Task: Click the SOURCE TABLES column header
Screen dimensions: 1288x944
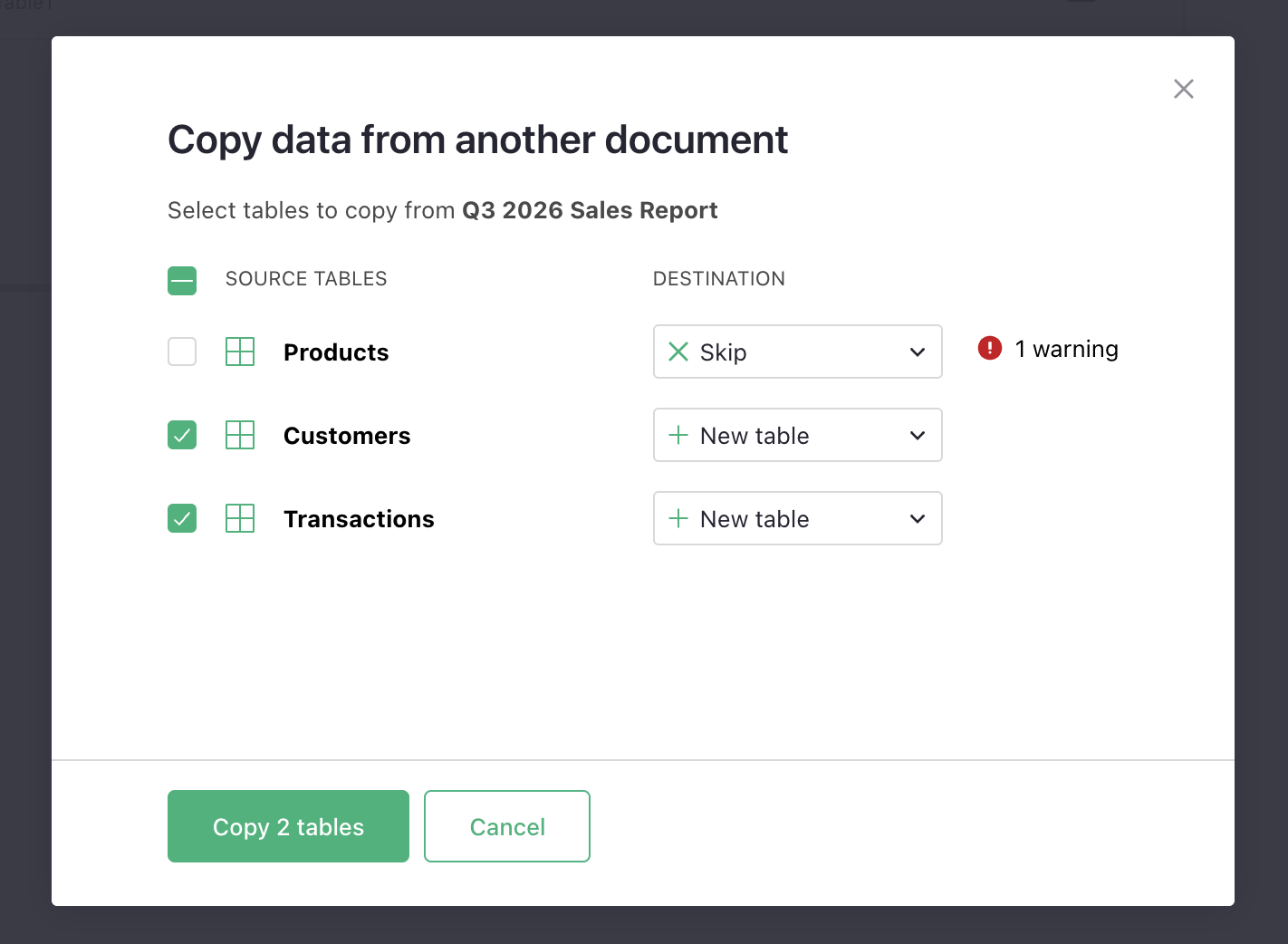Action: tap(306, 279)
